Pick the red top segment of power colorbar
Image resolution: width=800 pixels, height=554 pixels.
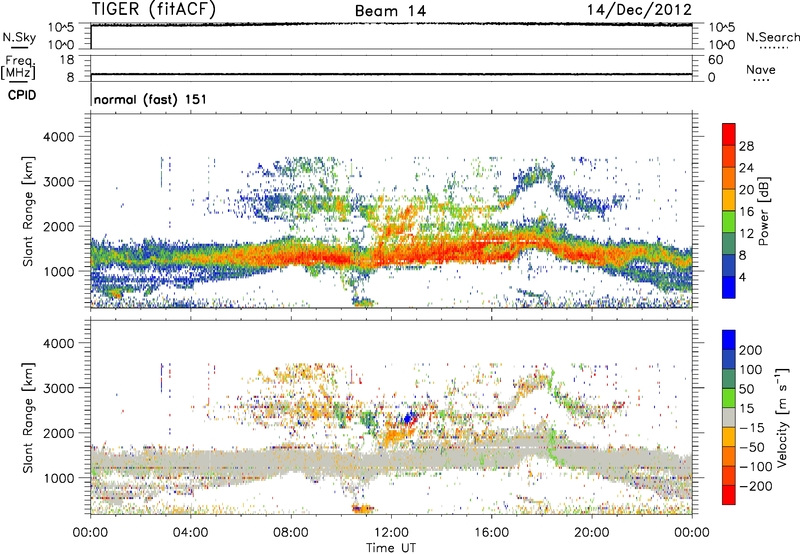click(729, 134)
